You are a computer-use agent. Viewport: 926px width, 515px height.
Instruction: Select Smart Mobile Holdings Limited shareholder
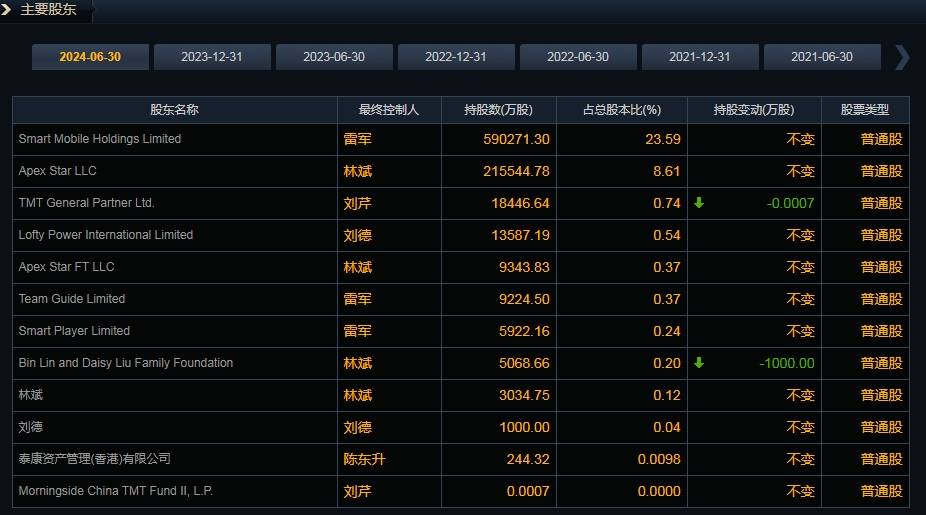pos(100,139)
